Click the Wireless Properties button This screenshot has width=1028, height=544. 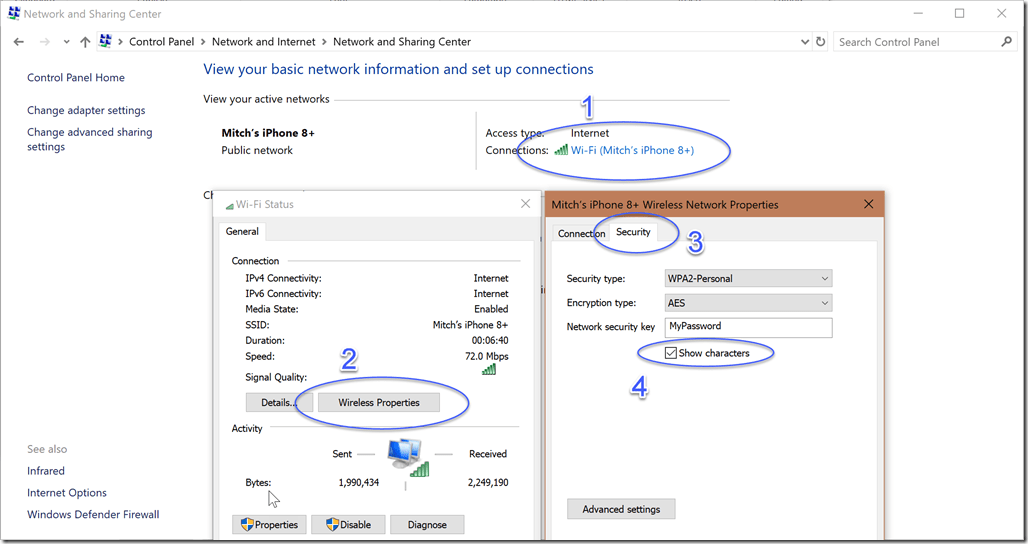(379, 402)
